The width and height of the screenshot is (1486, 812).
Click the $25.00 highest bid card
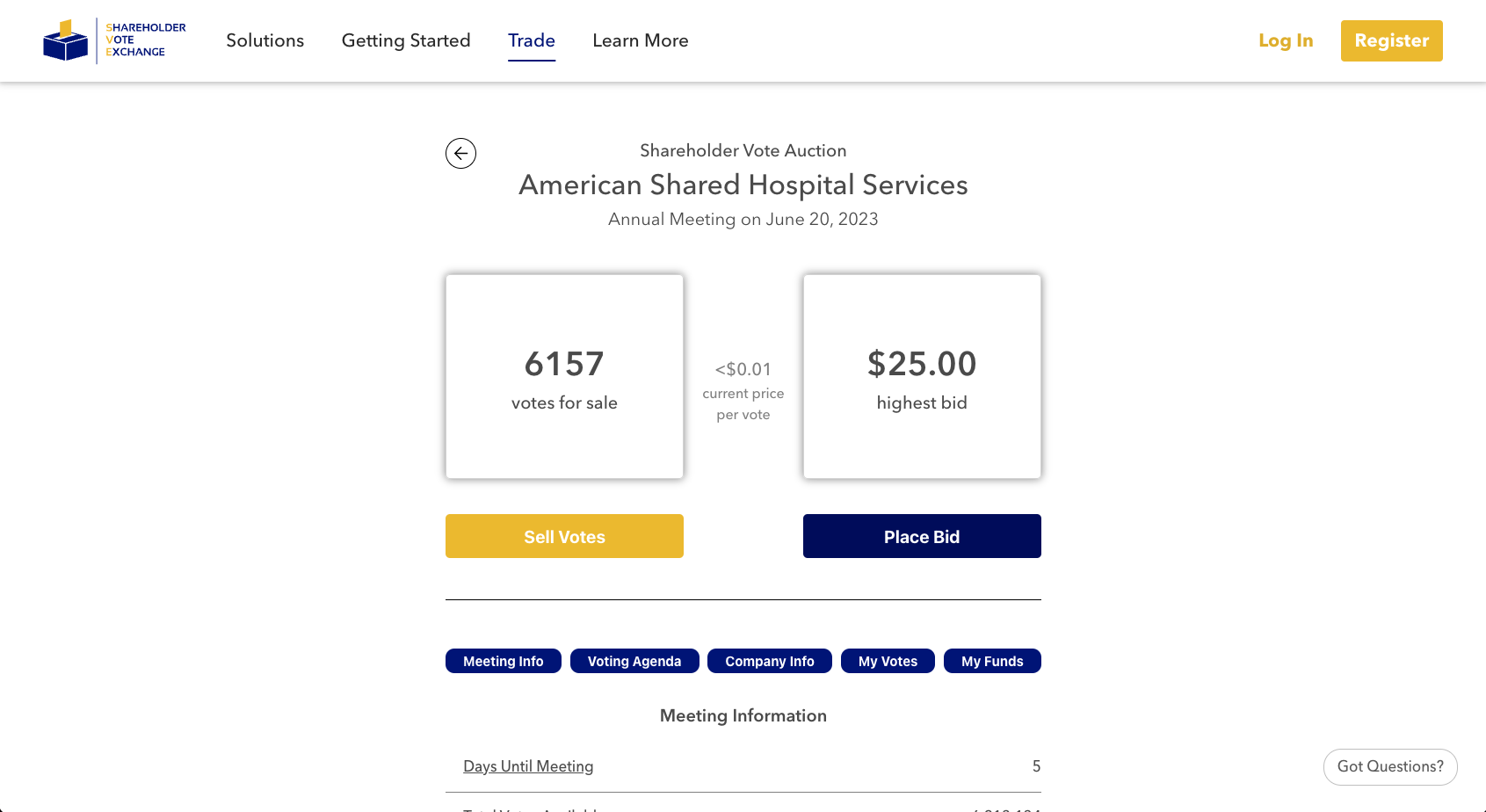tap(922, 376)
